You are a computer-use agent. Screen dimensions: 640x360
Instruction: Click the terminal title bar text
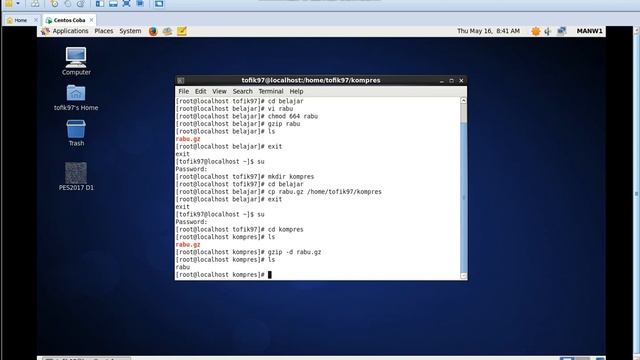point(311,80)
